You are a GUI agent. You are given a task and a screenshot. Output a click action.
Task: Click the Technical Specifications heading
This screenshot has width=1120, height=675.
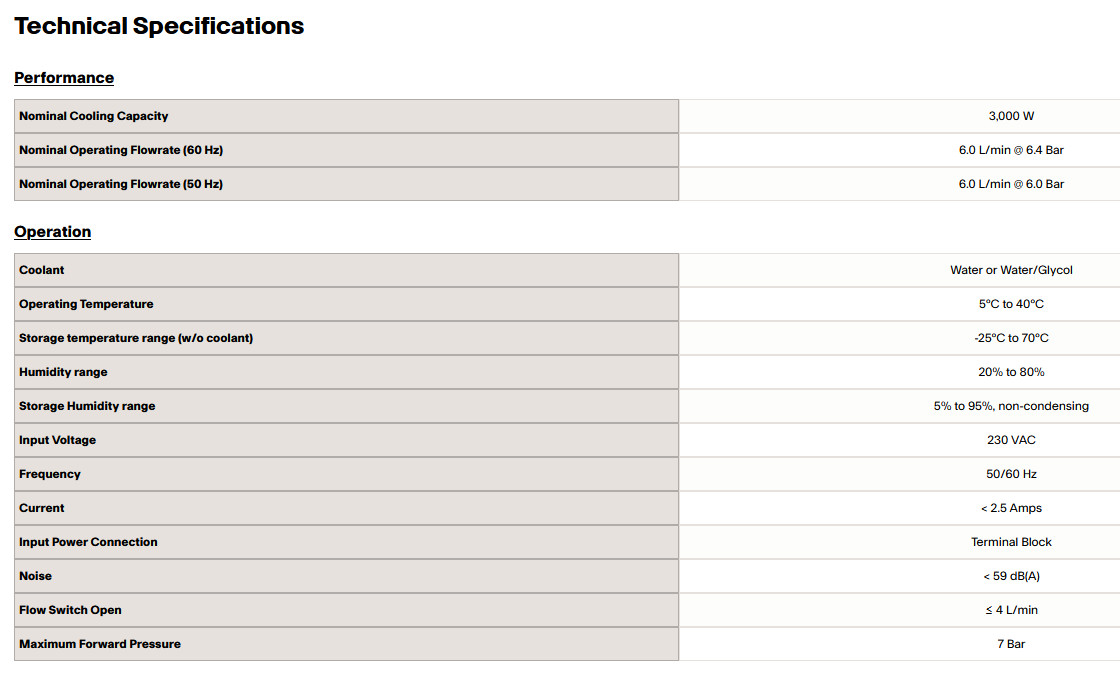pyautogui.click(x=159, y=26)
